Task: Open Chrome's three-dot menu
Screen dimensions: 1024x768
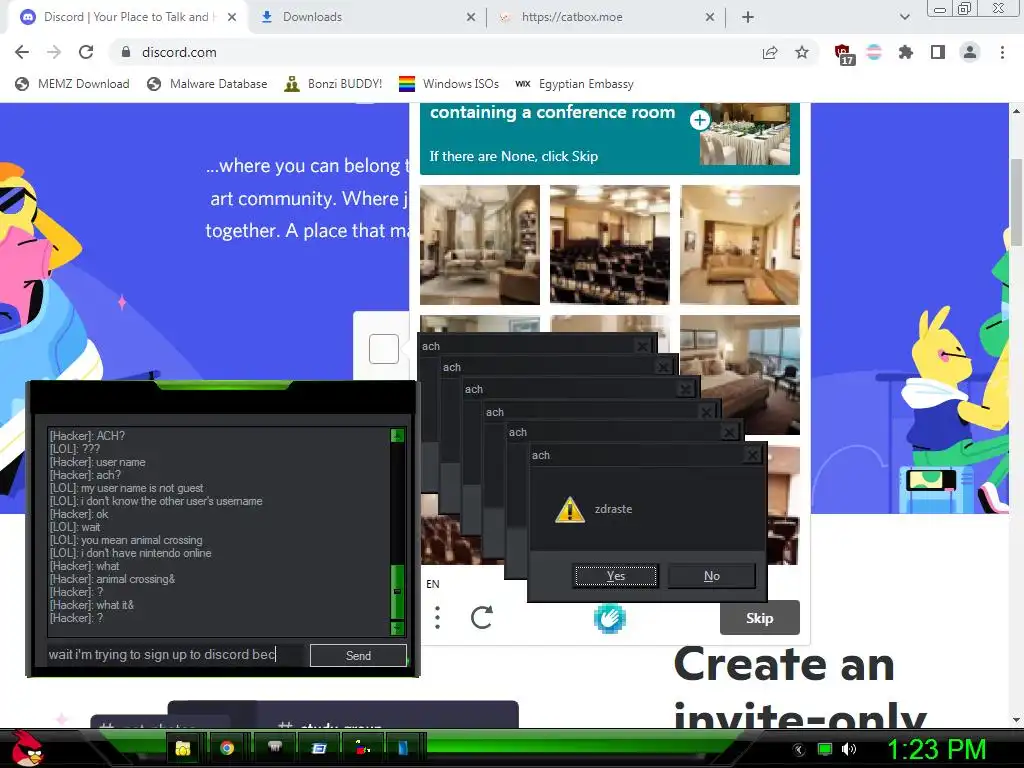Action: [x=1002, y=52]
